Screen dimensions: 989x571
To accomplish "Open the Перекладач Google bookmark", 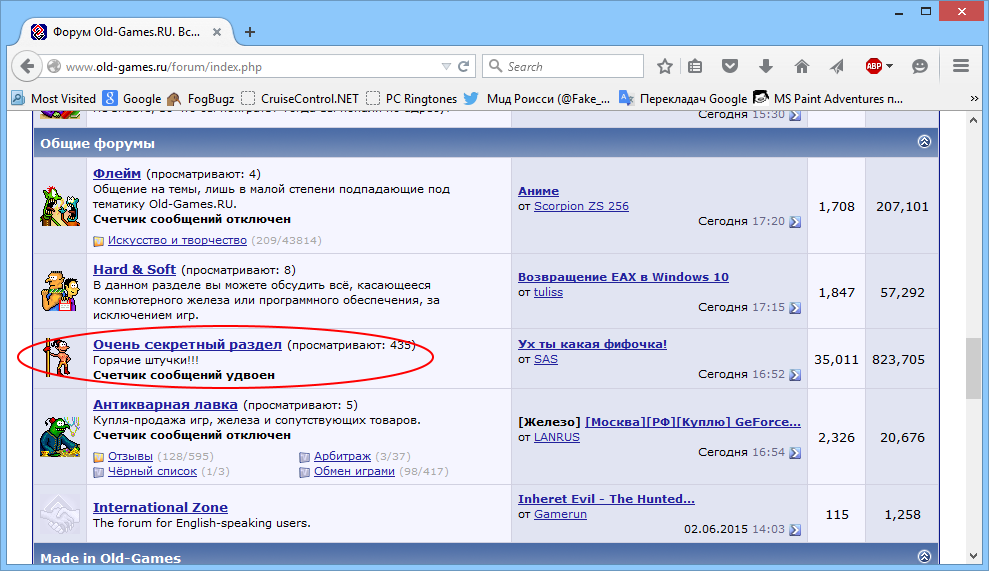I will coord(683,98).
